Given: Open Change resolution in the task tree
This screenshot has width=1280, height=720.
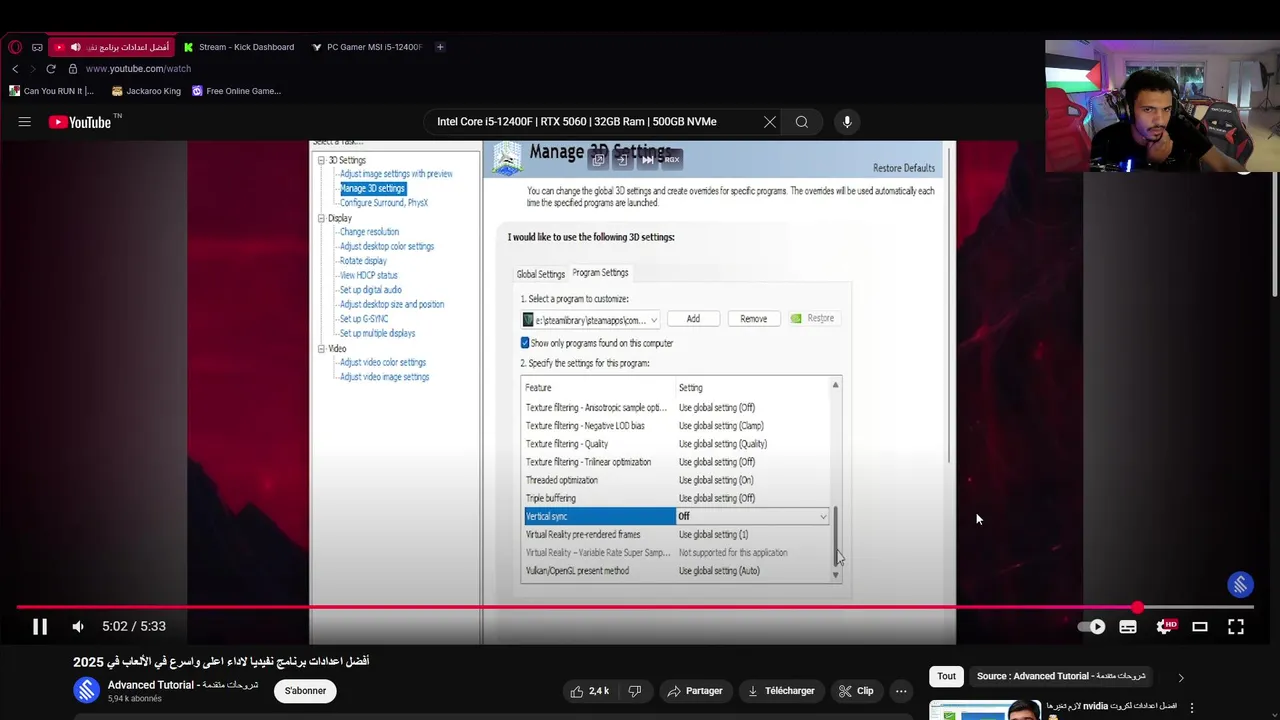Looking at the screenshot, I should tap(369, 232).
